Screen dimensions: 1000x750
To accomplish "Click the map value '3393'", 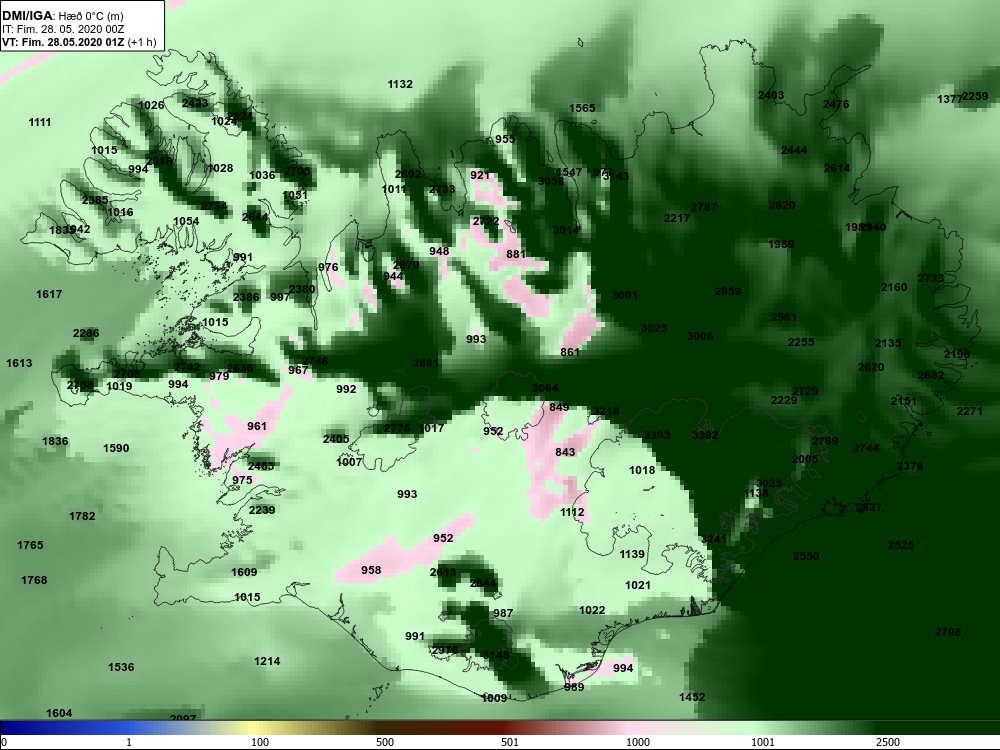I will click(657, 436).
